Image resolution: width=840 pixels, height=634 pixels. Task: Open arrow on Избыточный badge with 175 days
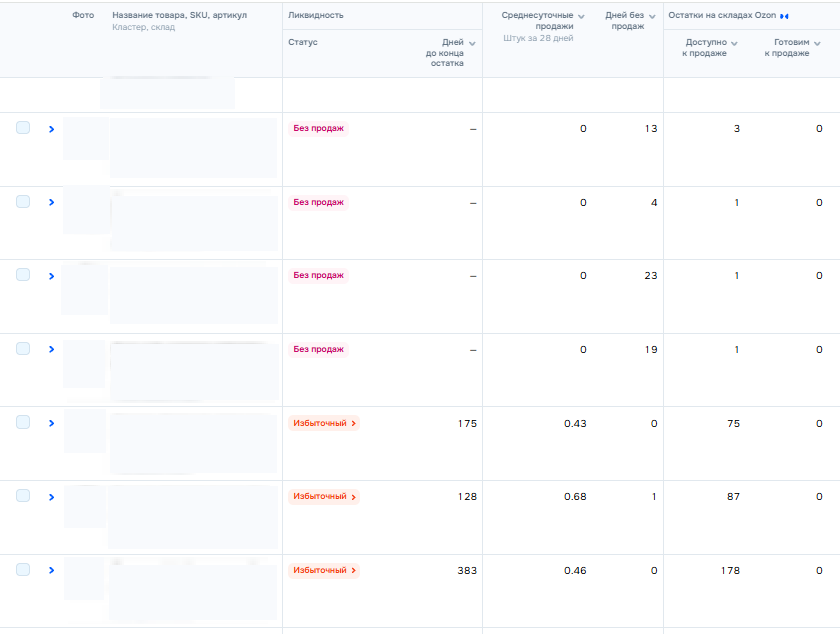pyautogui.click(x=354, y=423)
